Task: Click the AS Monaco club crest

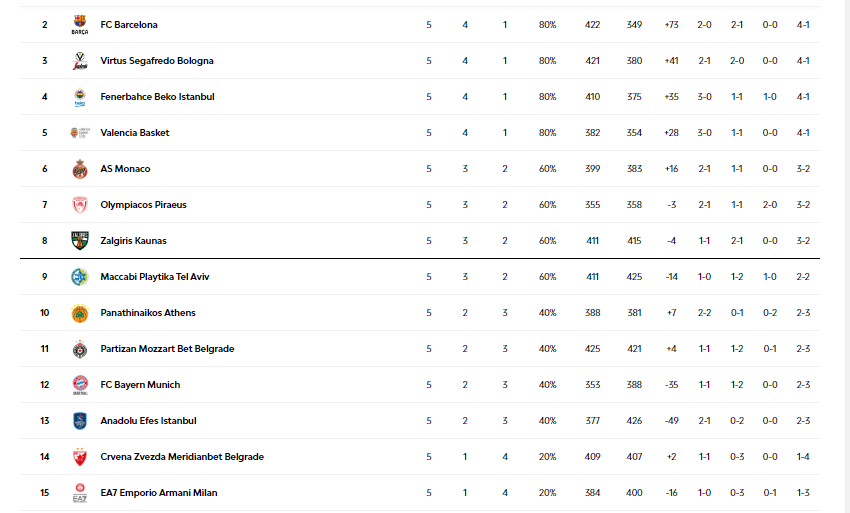Action: [x=80, y=169]
